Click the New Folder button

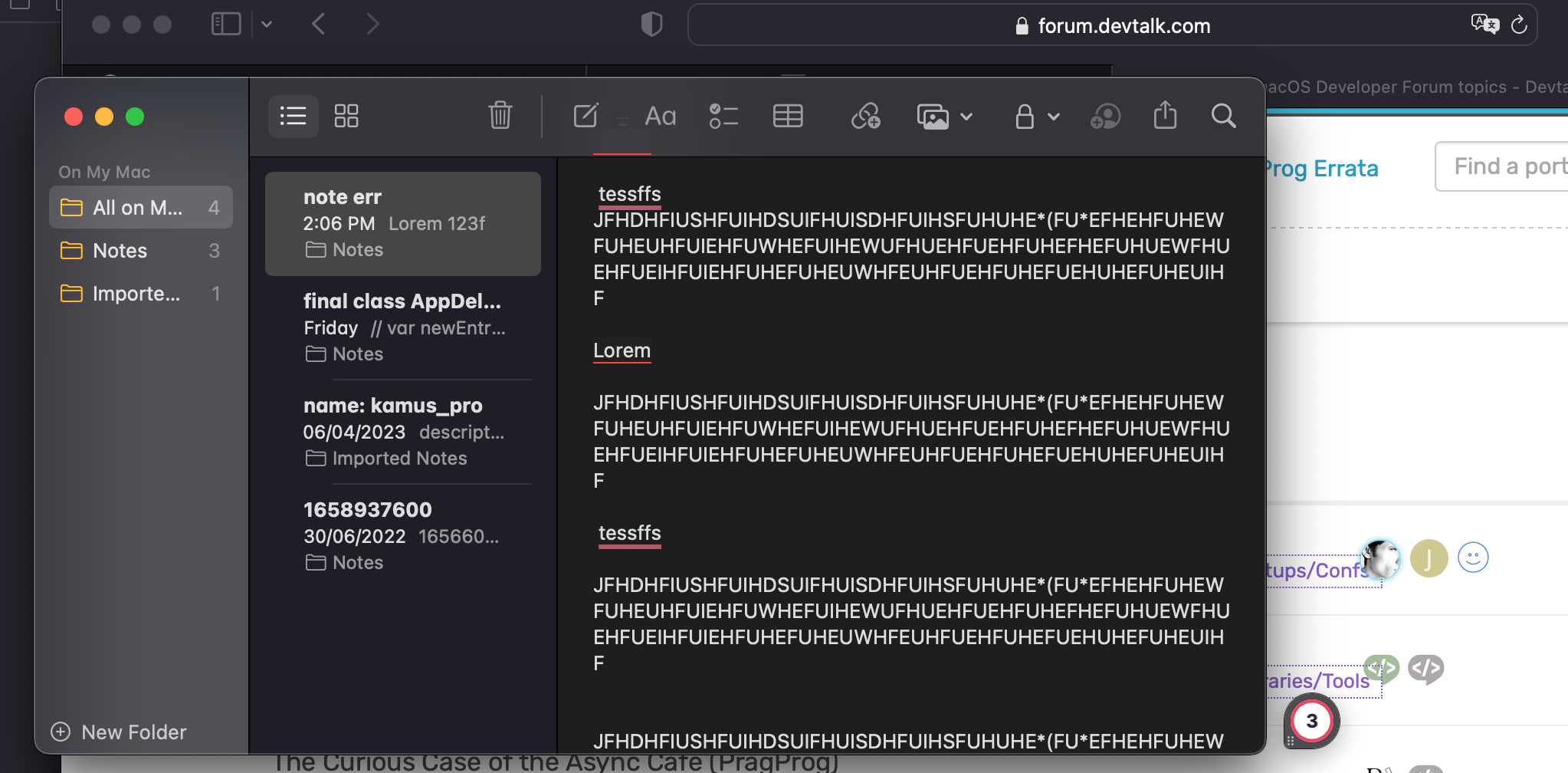pyautogui.click(x=119, y=732)
